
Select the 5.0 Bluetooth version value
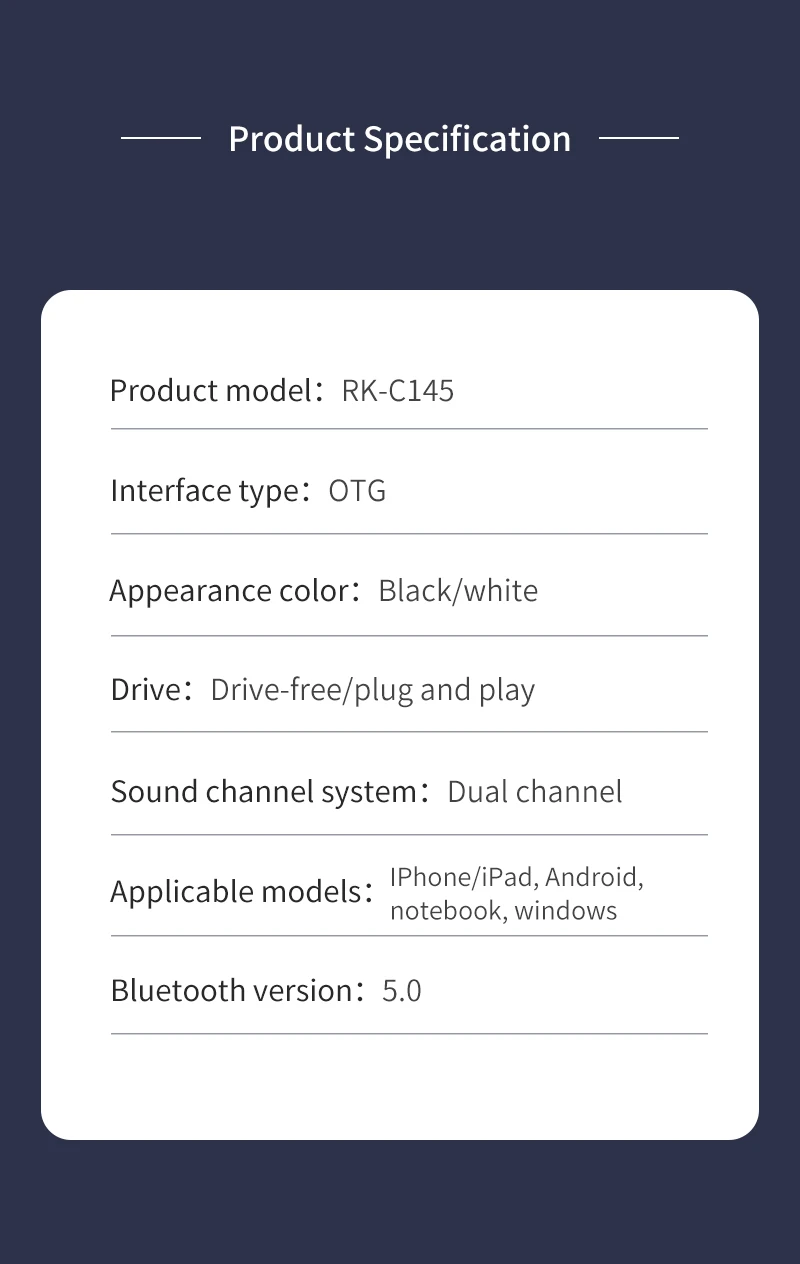click(x=402, y=991)
